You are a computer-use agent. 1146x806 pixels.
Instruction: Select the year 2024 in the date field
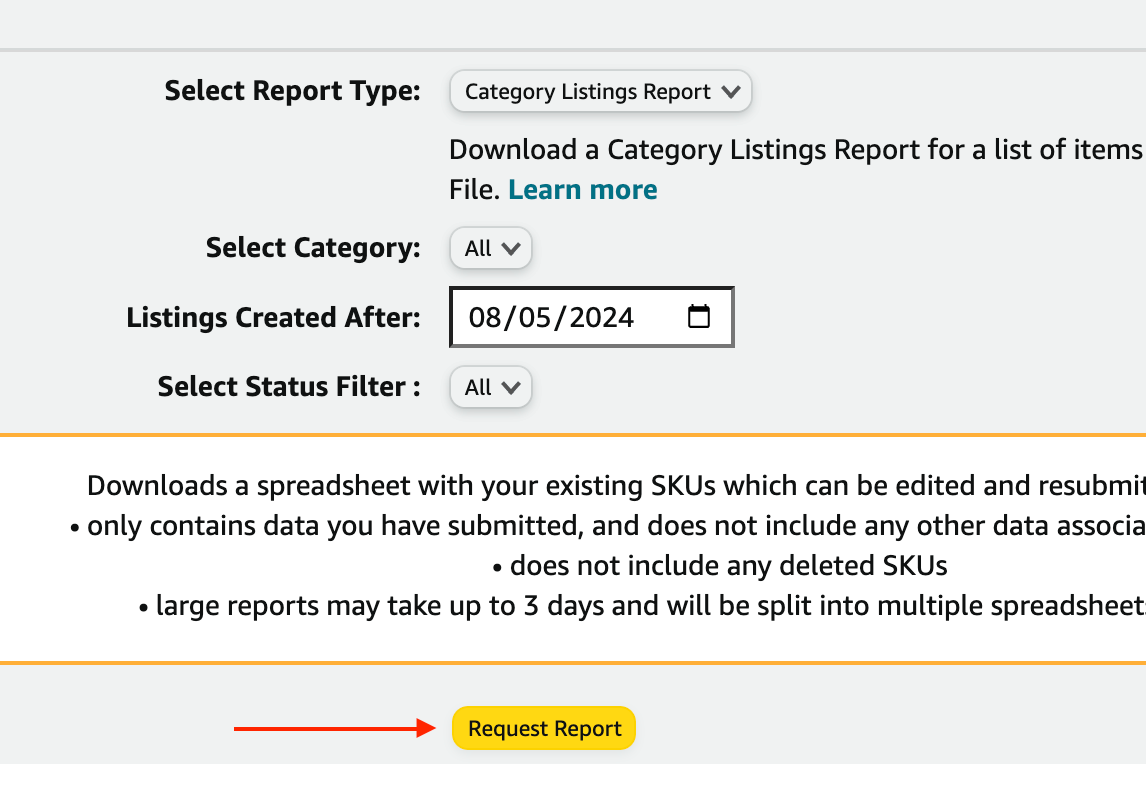(x=597, y=318)
